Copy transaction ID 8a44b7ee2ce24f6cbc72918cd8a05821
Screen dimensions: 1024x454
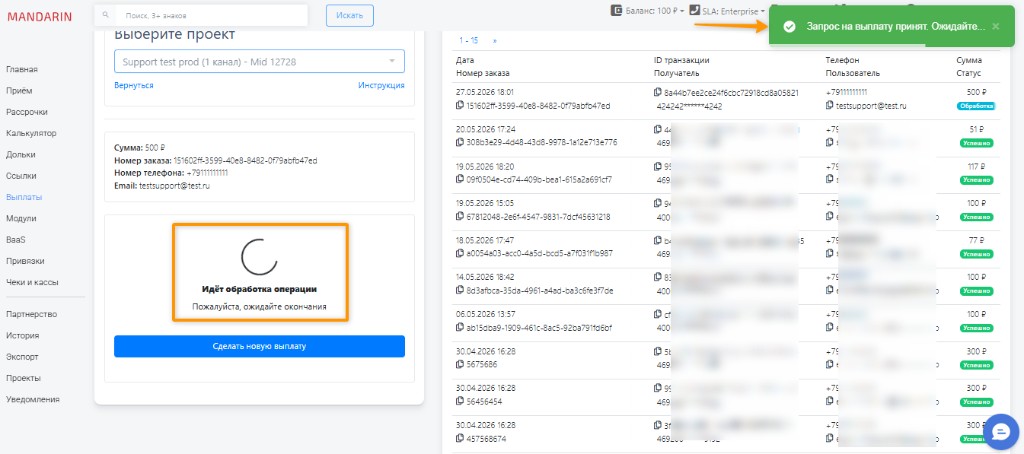pyautogui.click(x=658, y=92)
